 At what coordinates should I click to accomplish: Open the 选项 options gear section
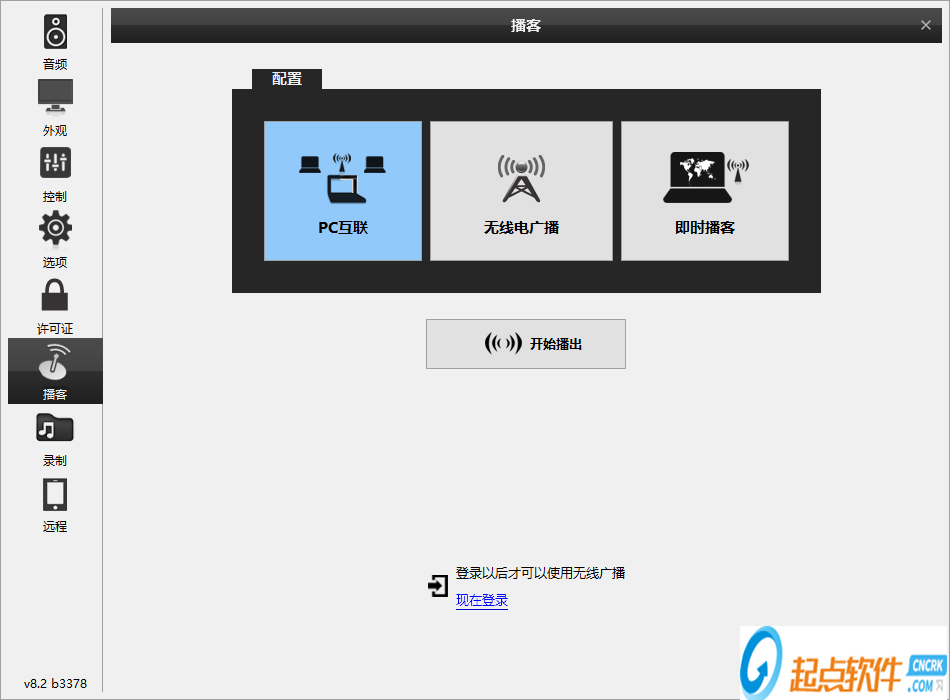tap(55, 239)
